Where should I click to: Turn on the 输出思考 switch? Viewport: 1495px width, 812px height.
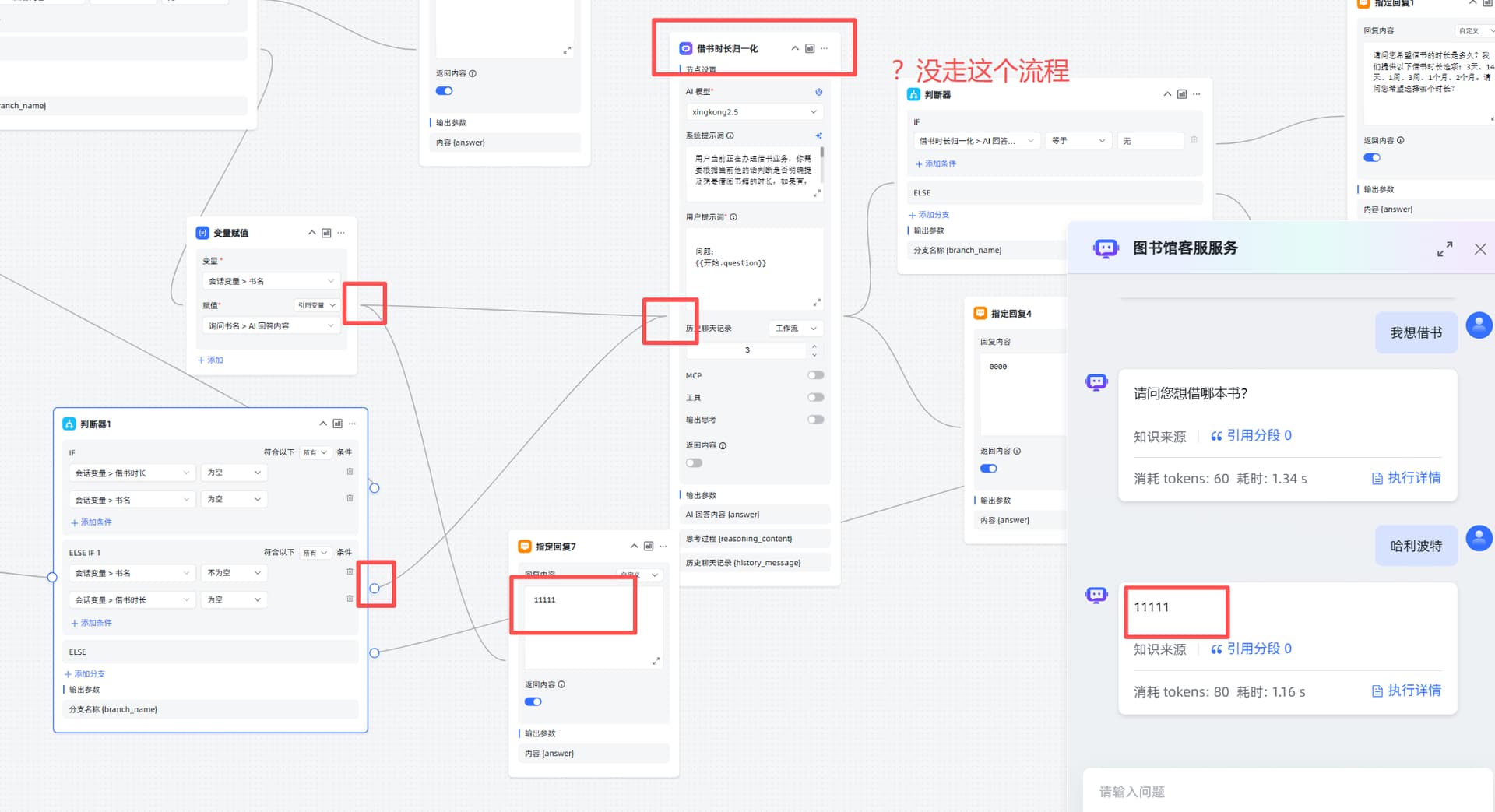pyautogui.click(x=815, y=420)
